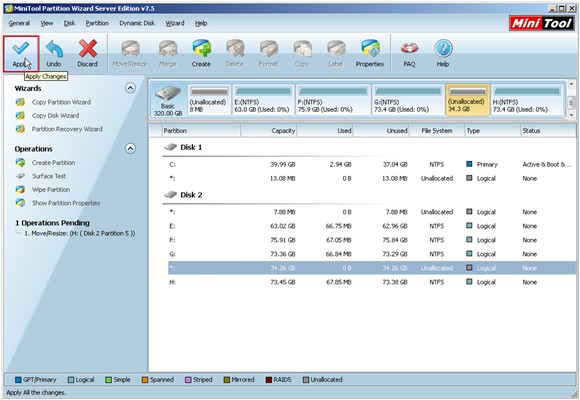Select the G:(NTFS) 73.4 GB block

(x=408, y=100)
